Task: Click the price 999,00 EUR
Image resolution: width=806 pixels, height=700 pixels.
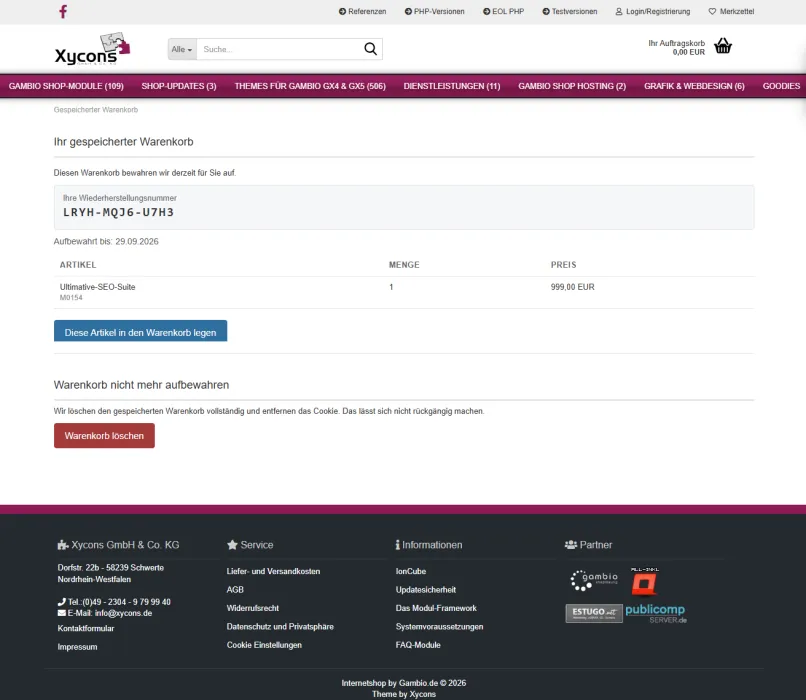Action: point(573,287)
